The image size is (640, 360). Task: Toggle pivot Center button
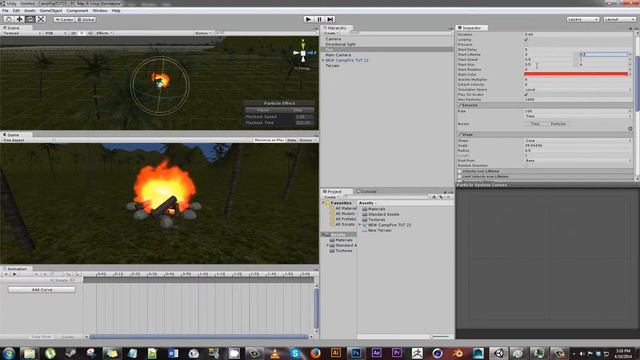pyautogui.click(x=64, y=19)
